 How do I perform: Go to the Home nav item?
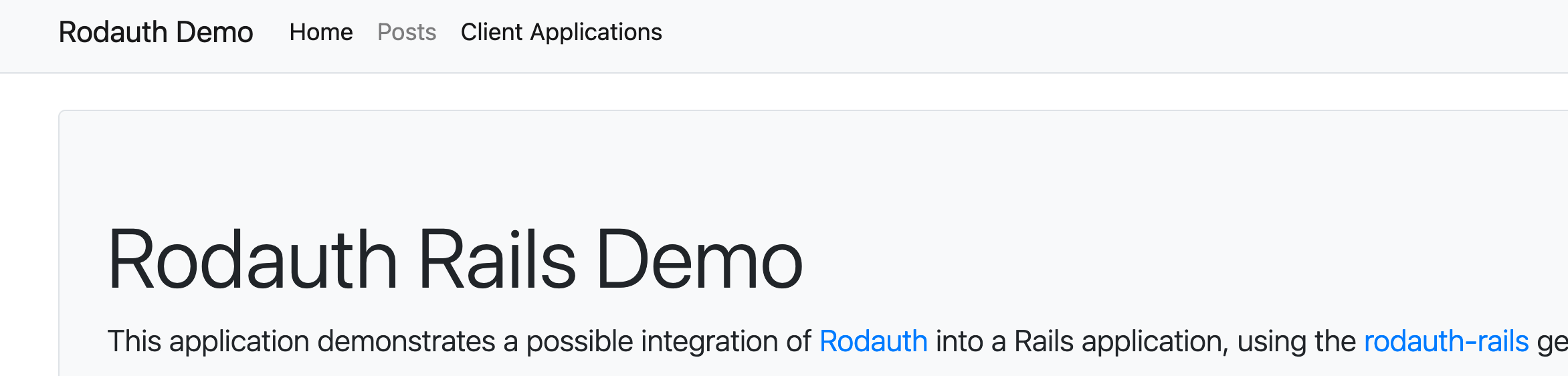[321, 32]
